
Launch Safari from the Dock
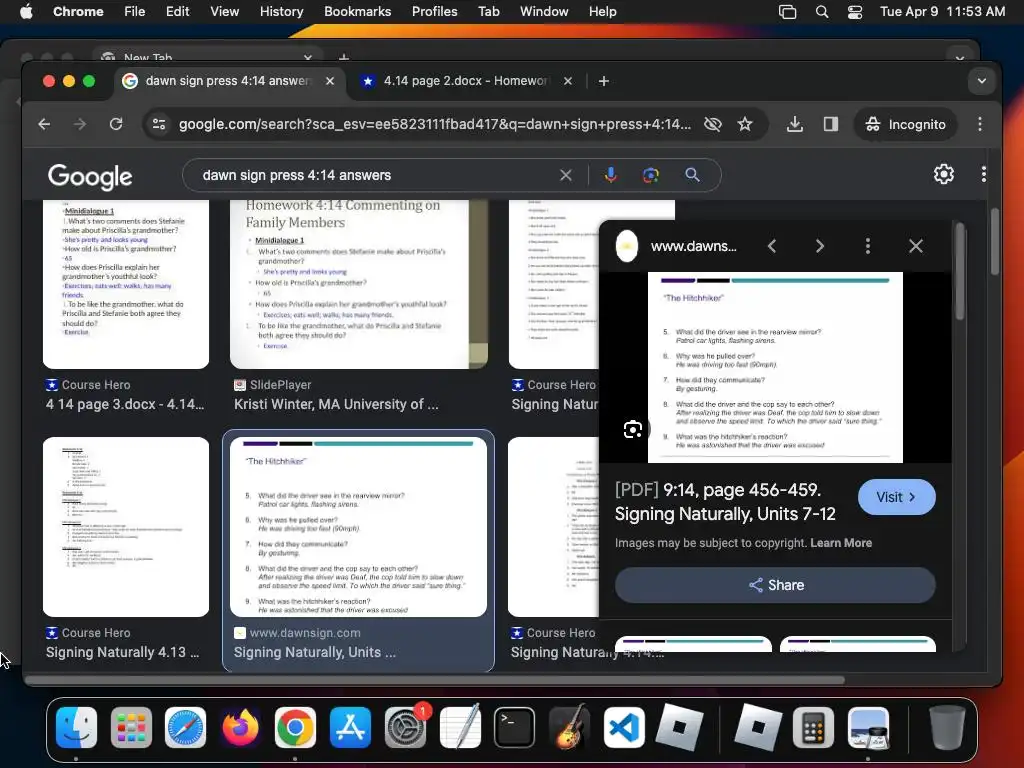(x=185, y=727)
